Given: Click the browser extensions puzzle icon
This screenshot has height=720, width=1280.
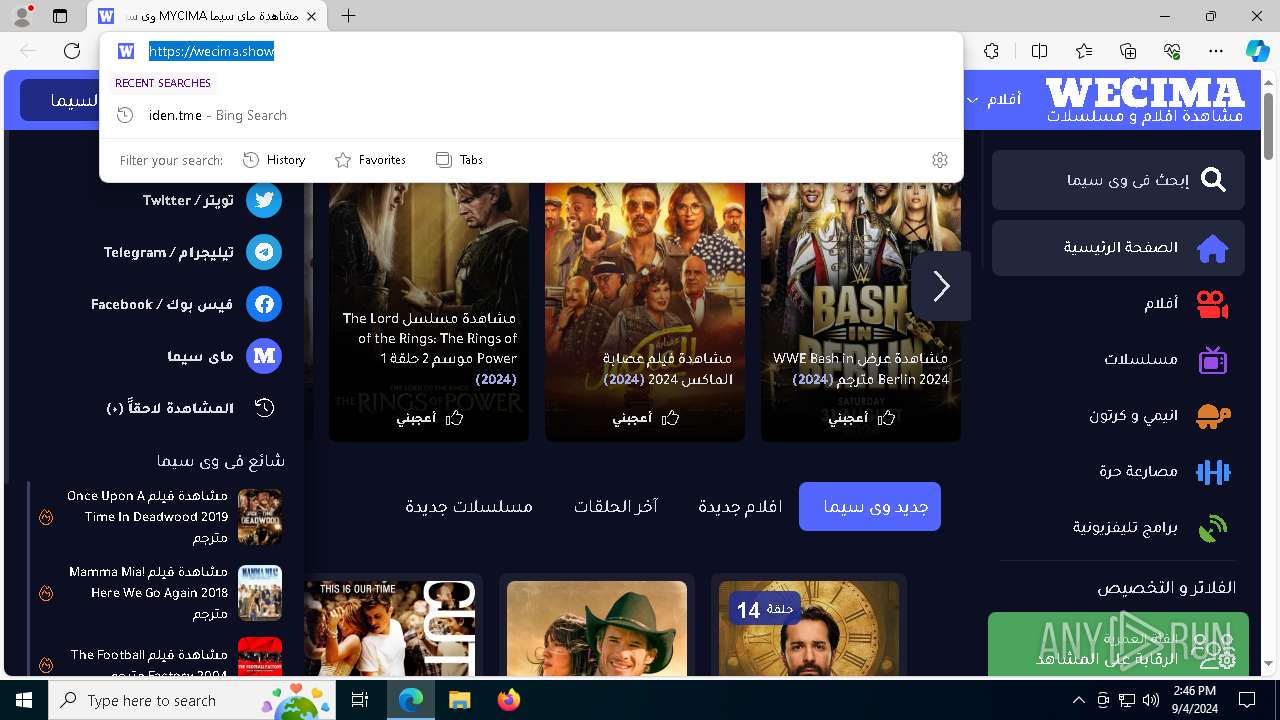Looking at the screenshot, I should coord(991,51).
